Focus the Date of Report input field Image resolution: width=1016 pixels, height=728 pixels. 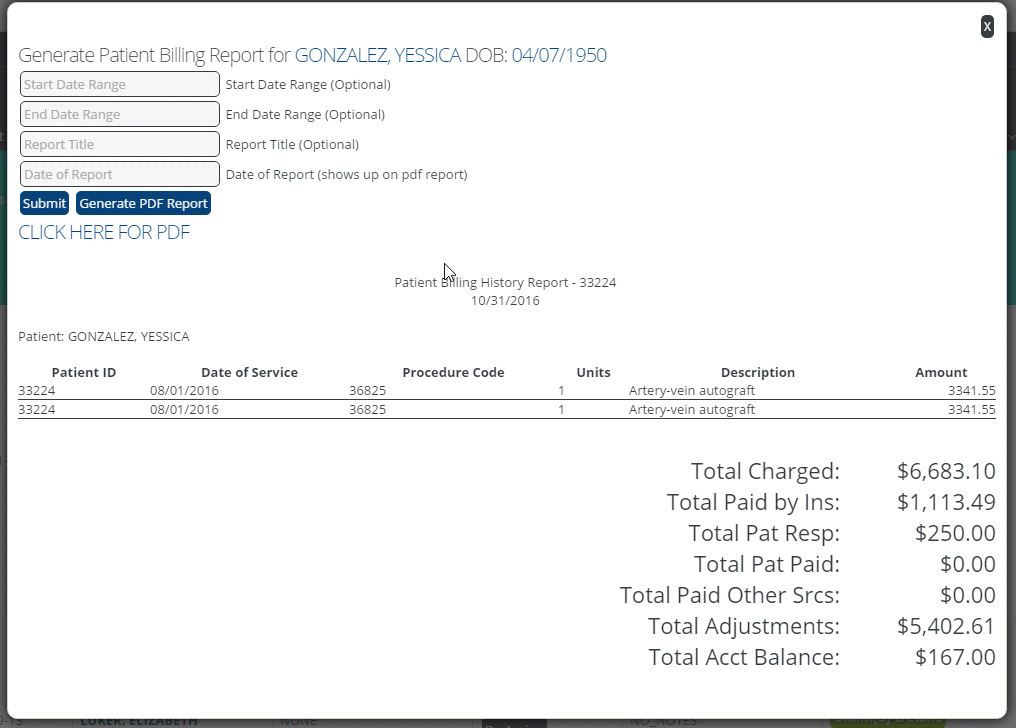120,174
